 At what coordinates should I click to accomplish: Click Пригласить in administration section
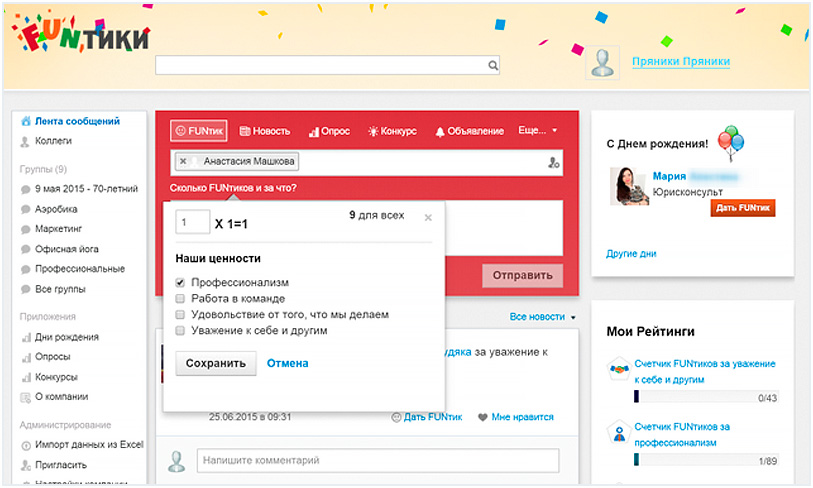coord(61,465)
